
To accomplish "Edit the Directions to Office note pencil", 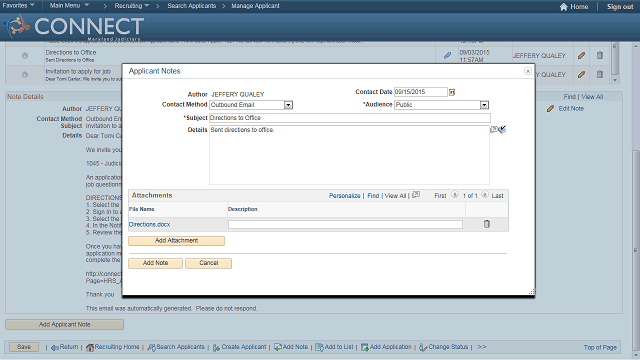I will 581,55.
